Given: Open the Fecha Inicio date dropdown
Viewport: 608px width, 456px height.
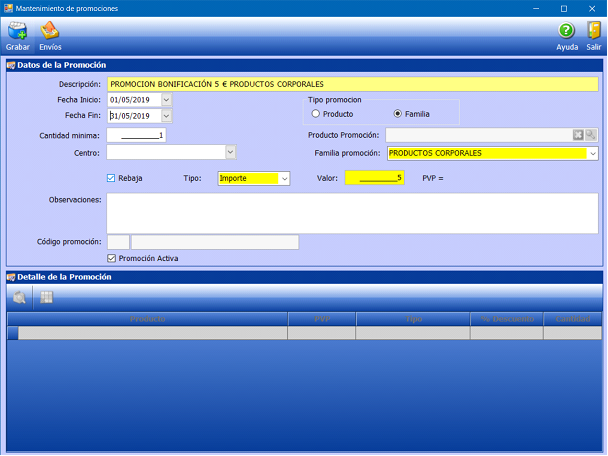Looking at the screenshot, I should pyautogui.click(x=166, y=100).
